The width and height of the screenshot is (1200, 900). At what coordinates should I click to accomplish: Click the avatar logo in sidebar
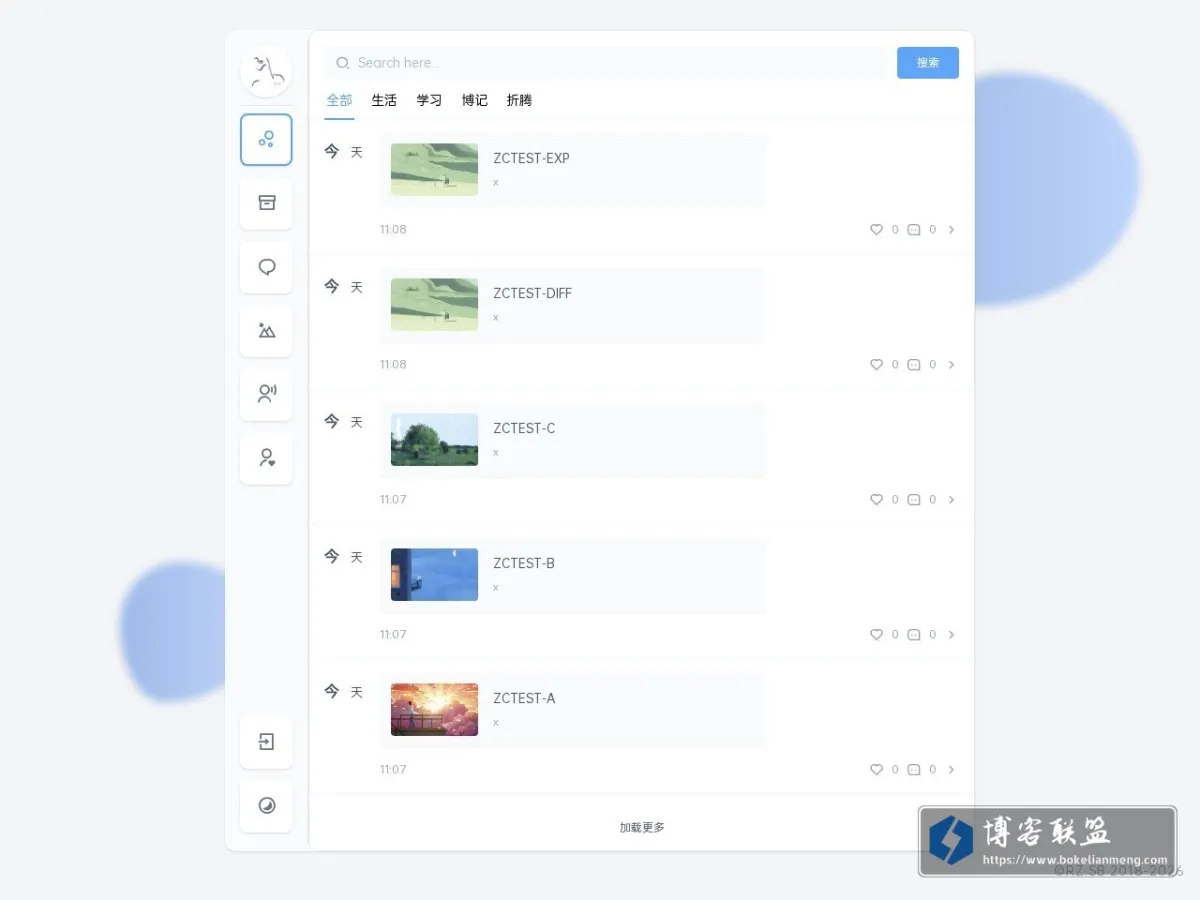coord(266,71)
